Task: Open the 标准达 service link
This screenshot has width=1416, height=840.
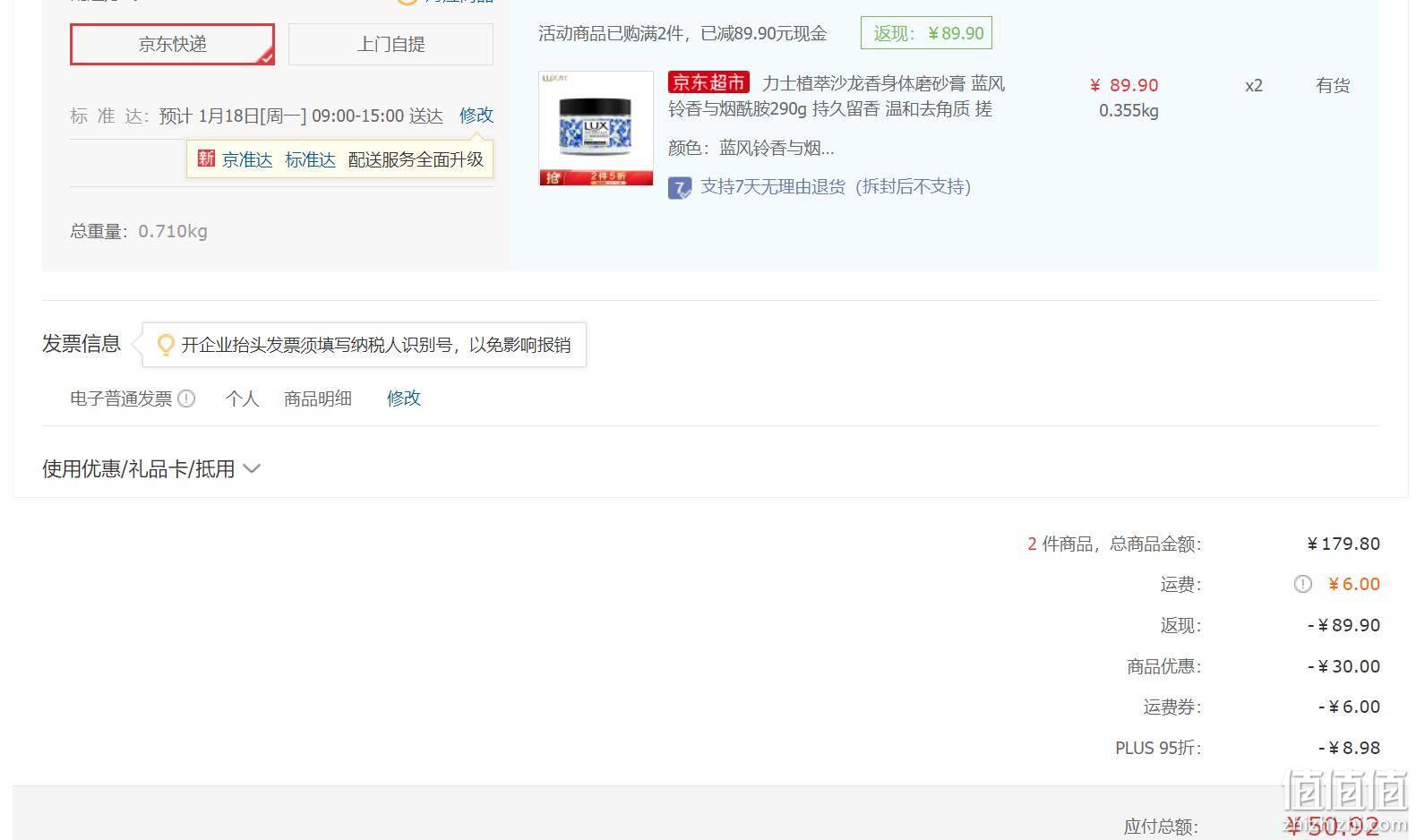Action: coord(310,159)
